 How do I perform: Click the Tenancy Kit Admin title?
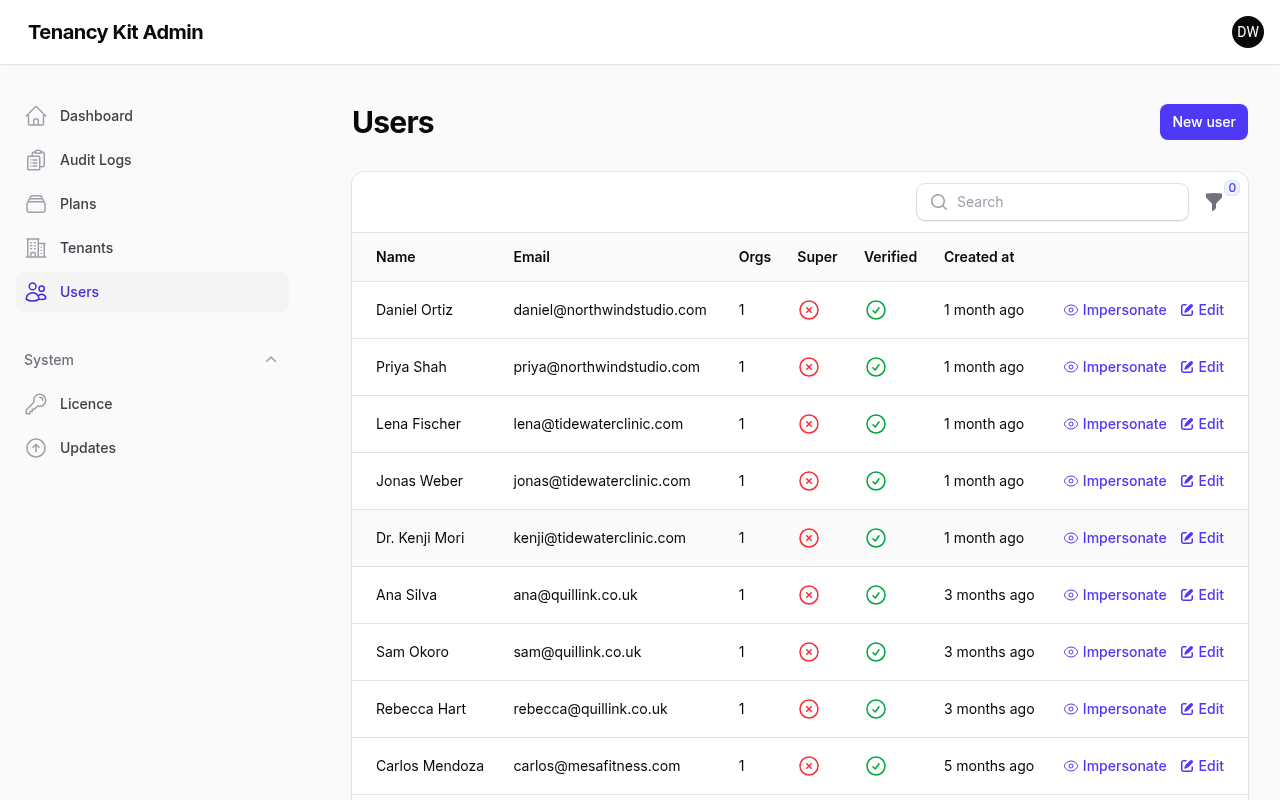(116, 32)
